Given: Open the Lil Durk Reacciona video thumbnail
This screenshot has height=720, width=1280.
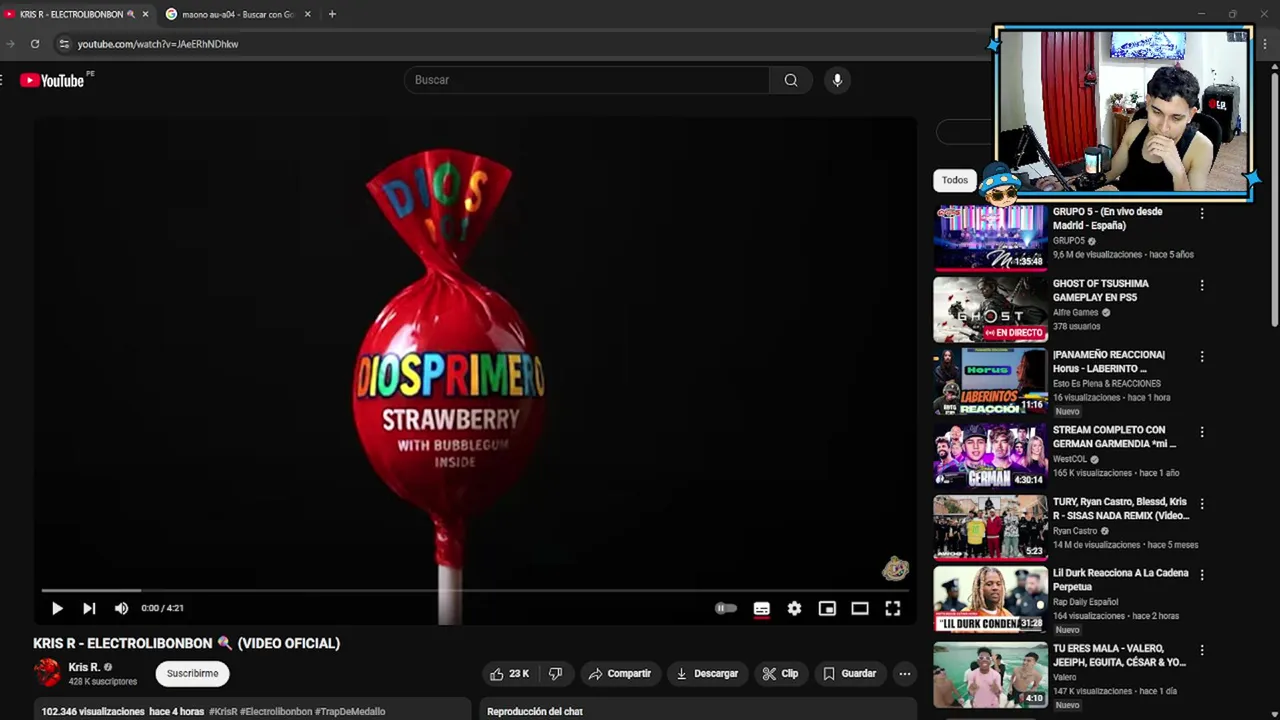Looking at the screenshot, I should [x=990, y=600].
